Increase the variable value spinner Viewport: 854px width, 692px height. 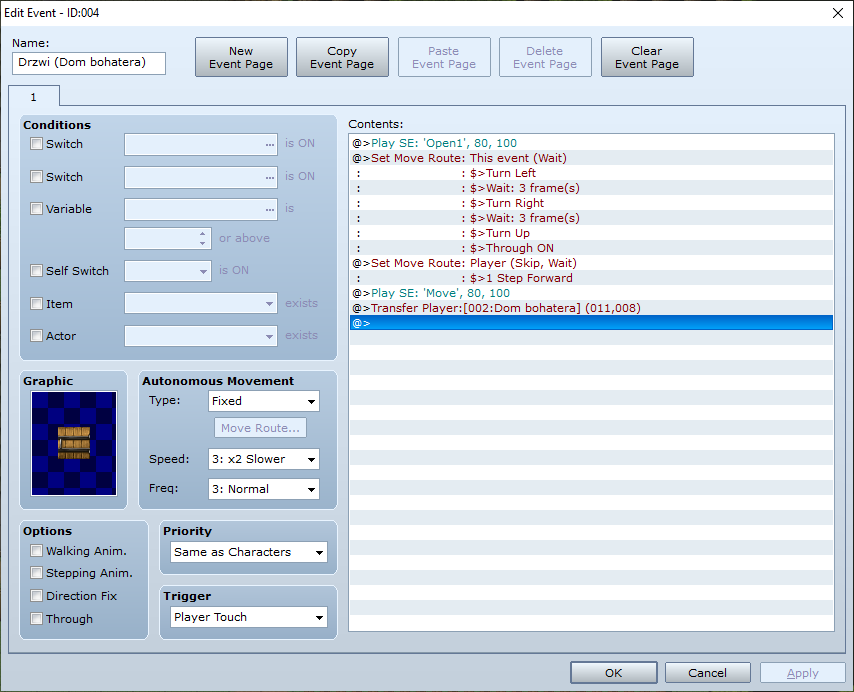click(203, 234)
